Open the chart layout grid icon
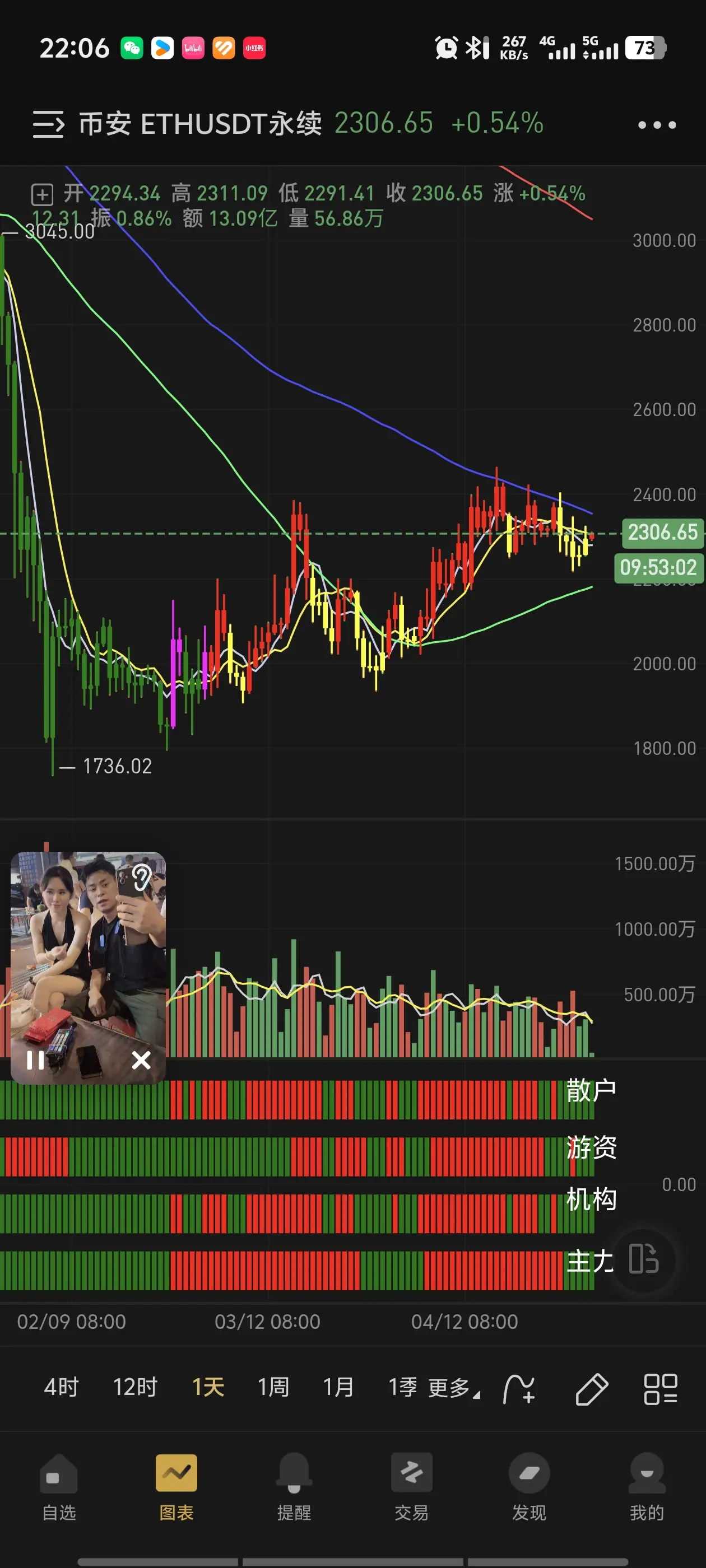 point(661,1389)
